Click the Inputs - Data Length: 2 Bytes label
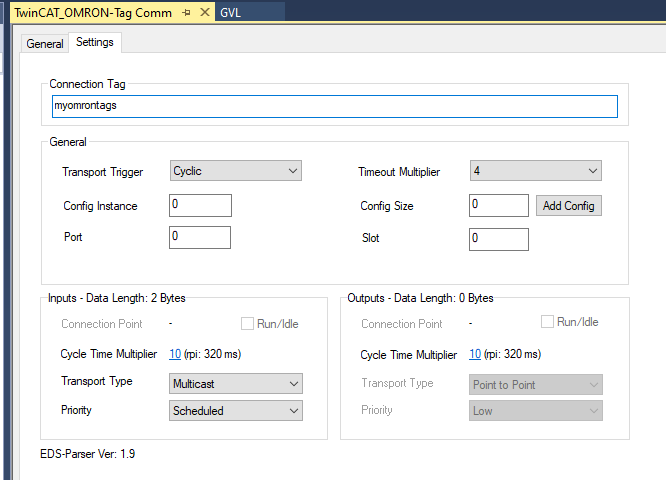Viewport: 666px width, 480px height. 117,298
